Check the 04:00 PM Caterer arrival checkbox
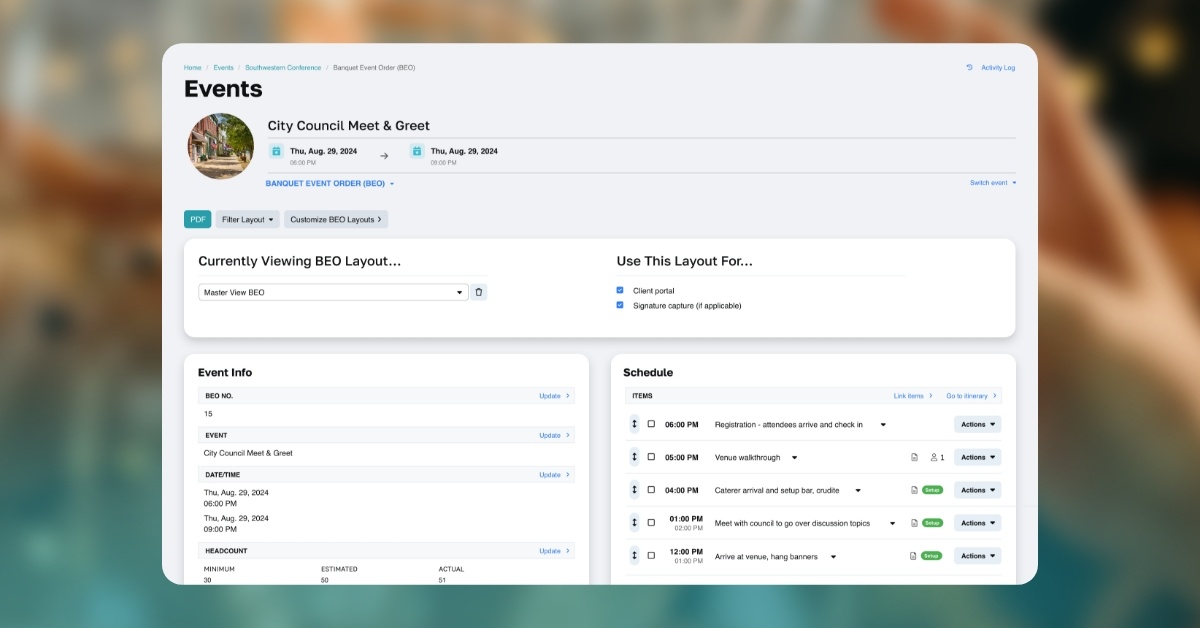This screenshot has height=628, width=1200. pos(651,490)
